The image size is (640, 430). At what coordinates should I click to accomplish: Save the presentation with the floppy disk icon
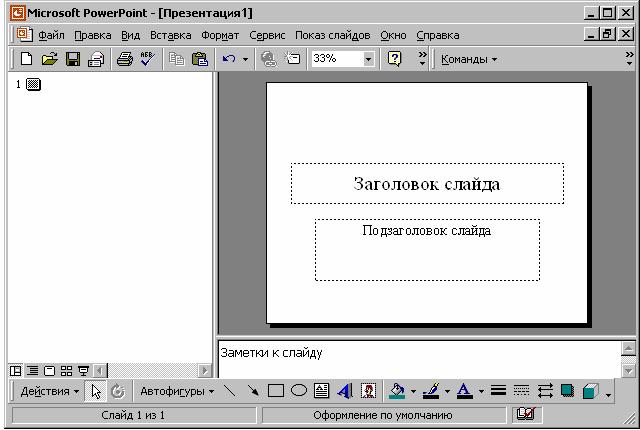pos(73,59)
